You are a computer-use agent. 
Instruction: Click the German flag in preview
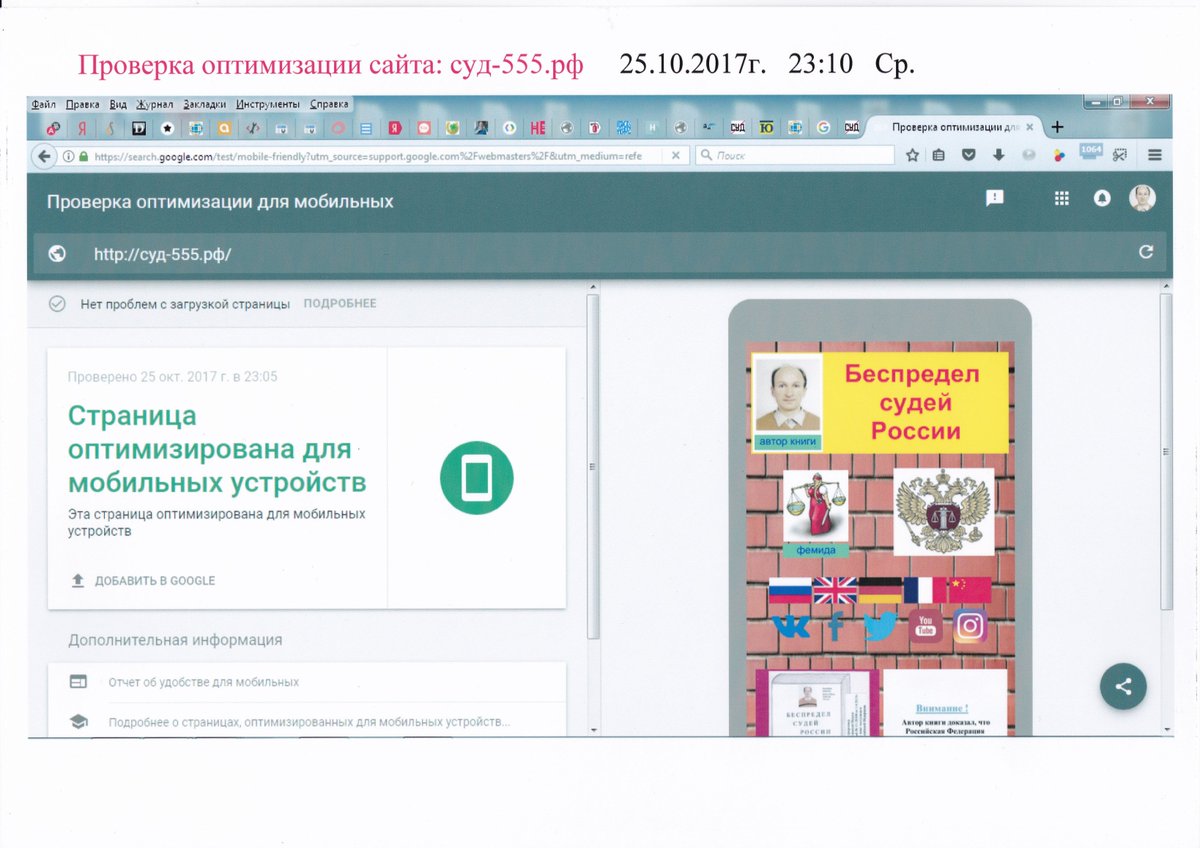click(x=880, y=591)
